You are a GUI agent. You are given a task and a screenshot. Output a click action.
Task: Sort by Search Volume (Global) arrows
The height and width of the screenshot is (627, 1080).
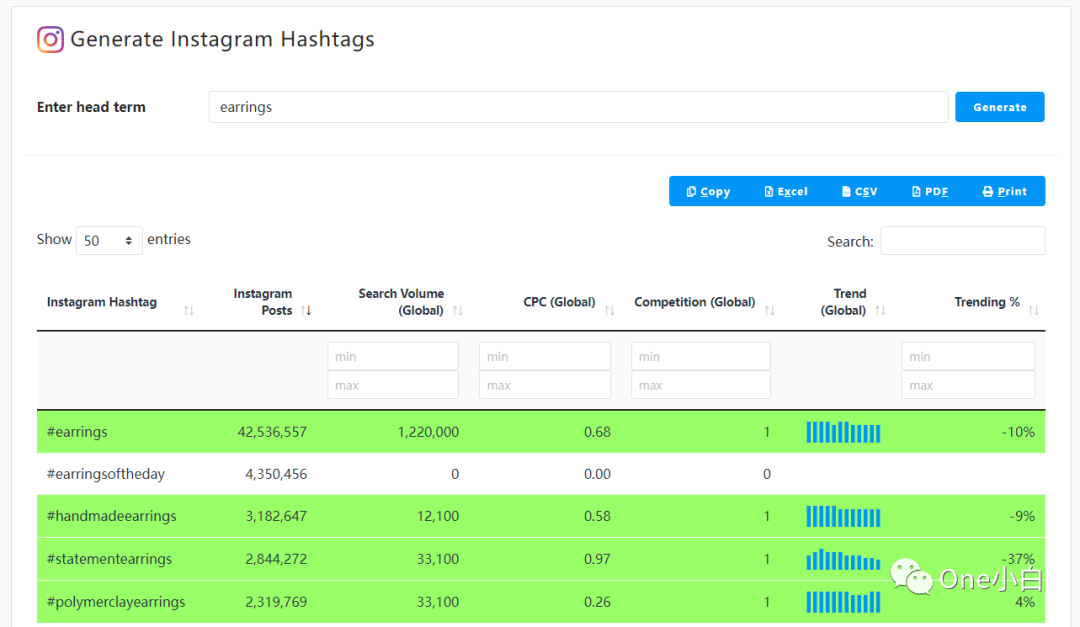(x=458, y=311)
